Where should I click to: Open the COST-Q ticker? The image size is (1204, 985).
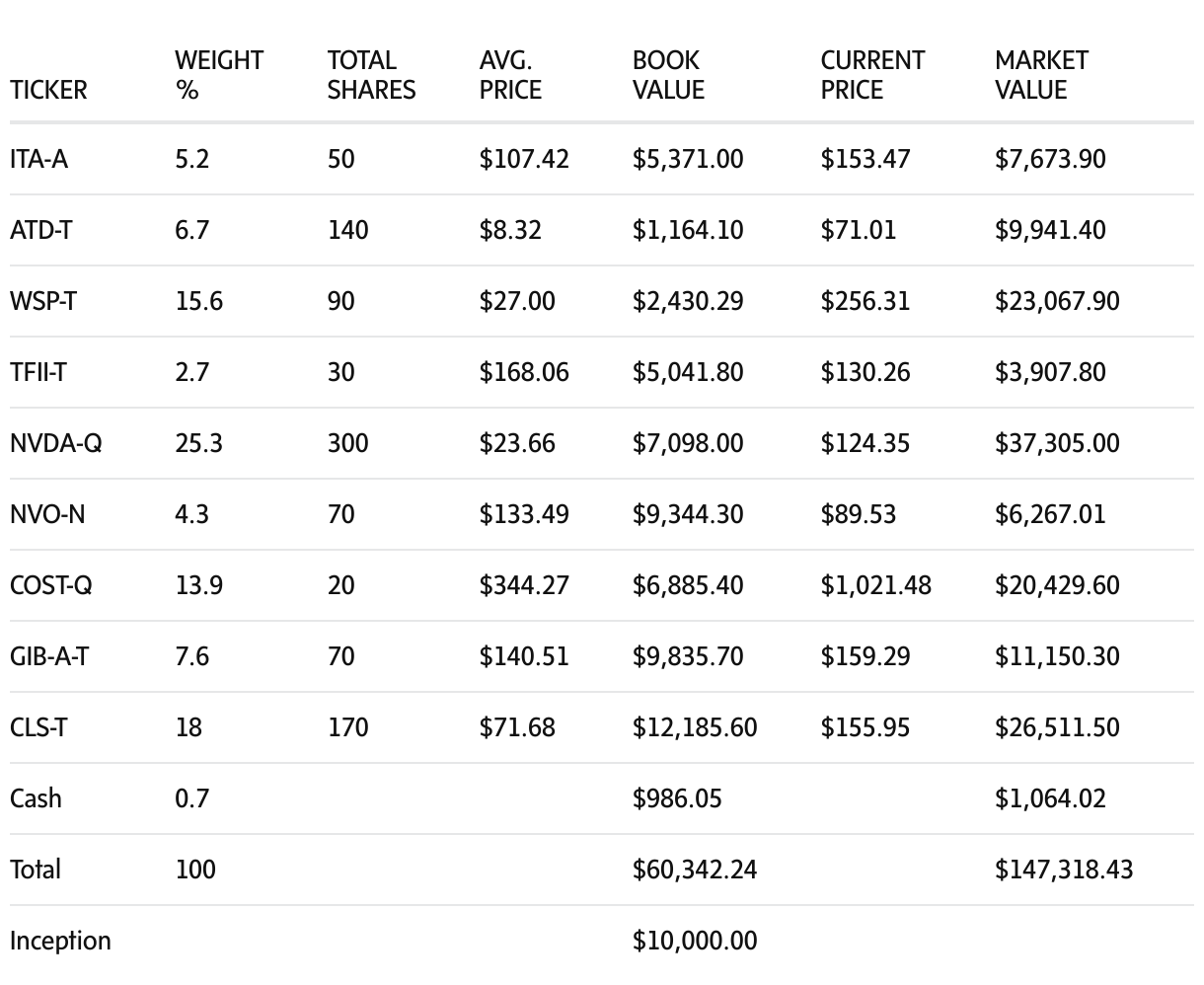(x=51, y=585)
